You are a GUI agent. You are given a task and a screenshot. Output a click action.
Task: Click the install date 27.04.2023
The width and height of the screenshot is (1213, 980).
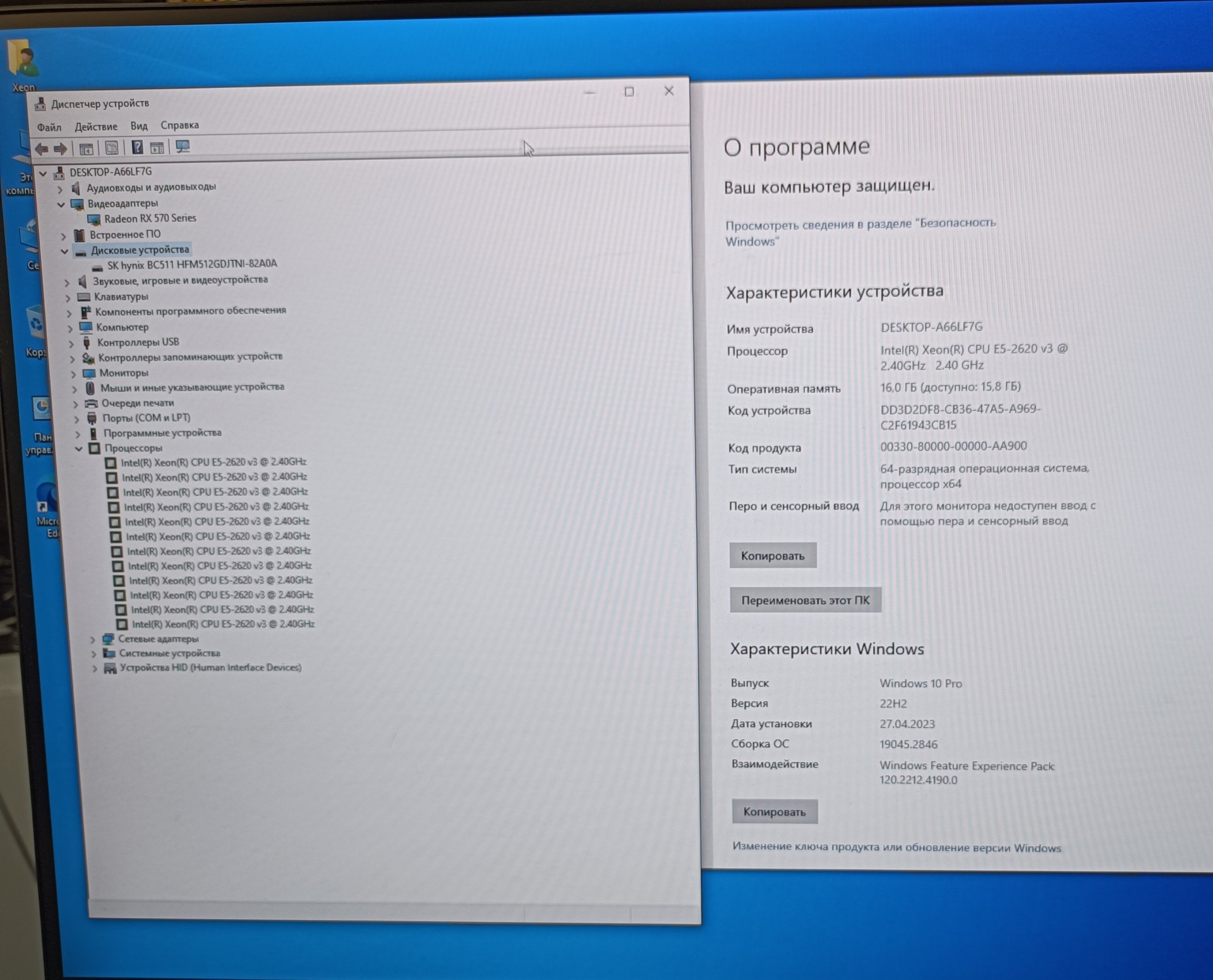[907, 724]
